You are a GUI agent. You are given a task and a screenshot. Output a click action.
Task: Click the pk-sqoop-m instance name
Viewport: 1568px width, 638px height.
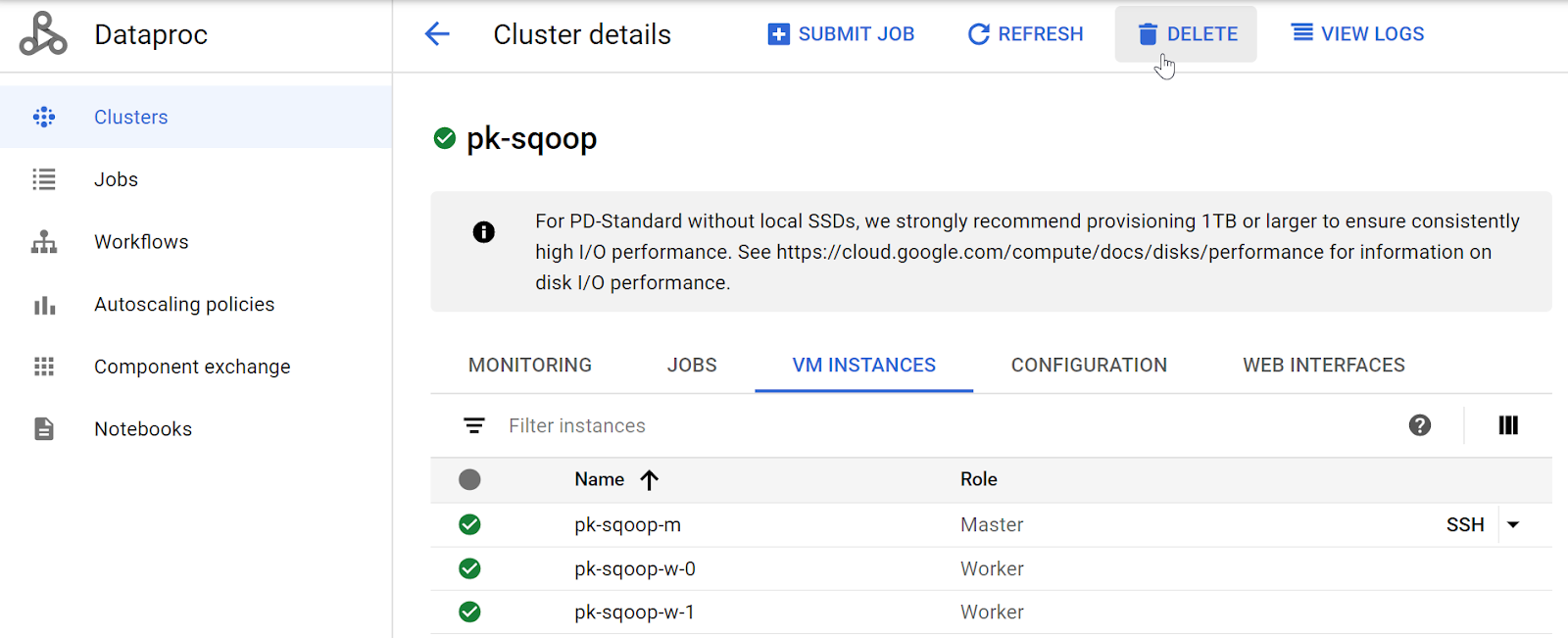(x=628, y=525)
